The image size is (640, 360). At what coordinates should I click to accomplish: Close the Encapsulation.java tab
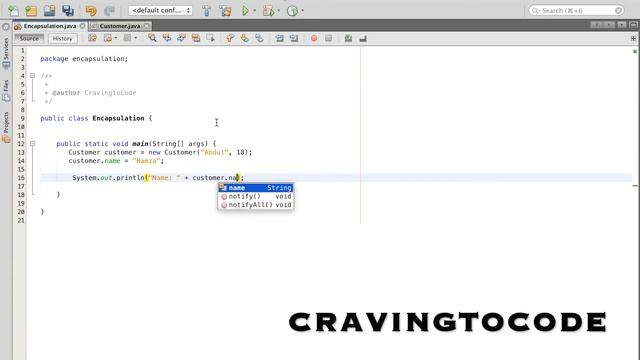pos(82,26)
